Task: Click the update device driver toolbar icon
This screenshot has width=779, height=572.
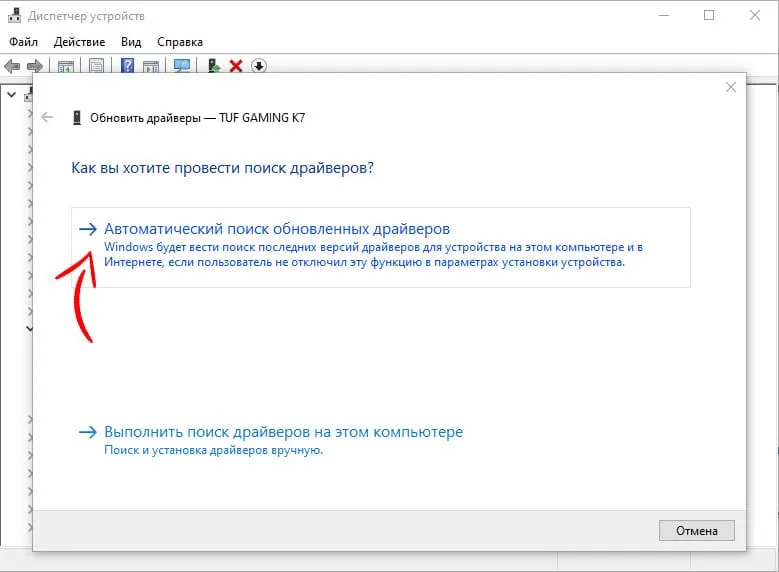Action: tap(213, 66)
